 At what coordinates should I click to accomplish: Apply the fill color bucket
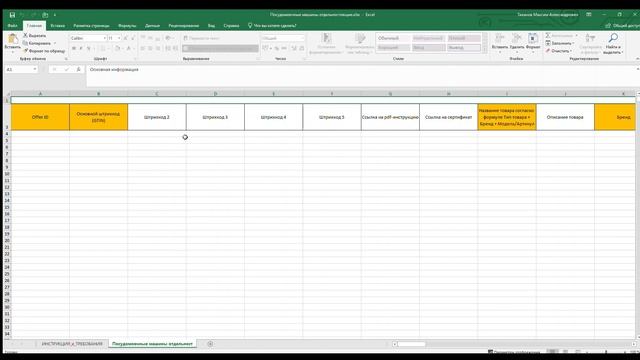click(x=117, y=48)
